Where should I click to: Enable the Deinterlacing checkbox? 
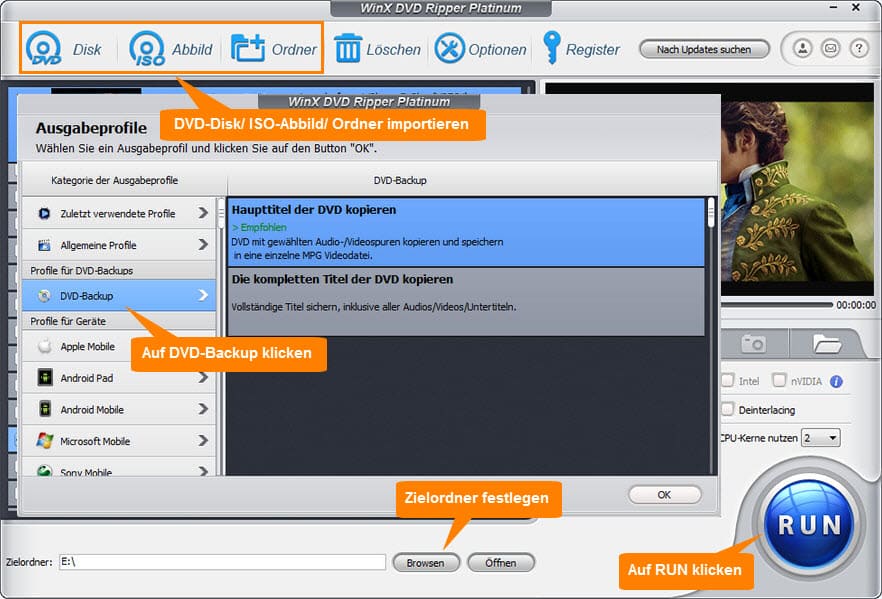click(729, 409)
